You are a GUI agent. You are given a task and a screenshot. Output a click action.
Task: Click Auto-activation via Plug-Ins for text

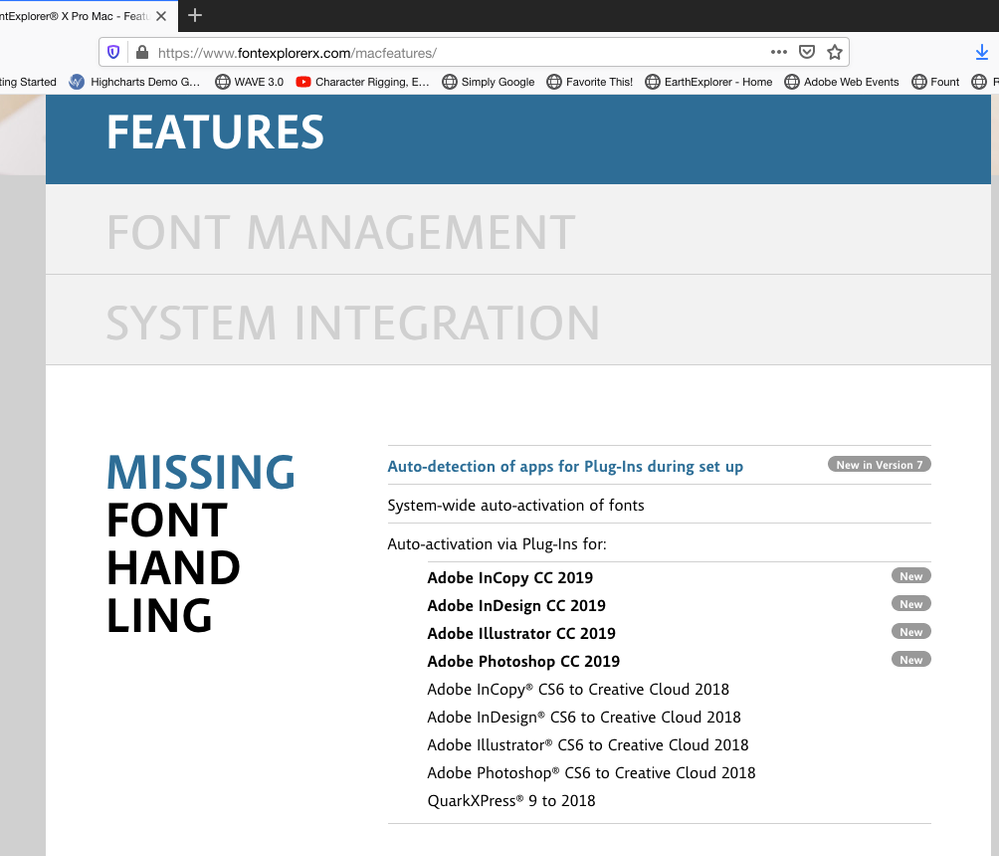497,544
